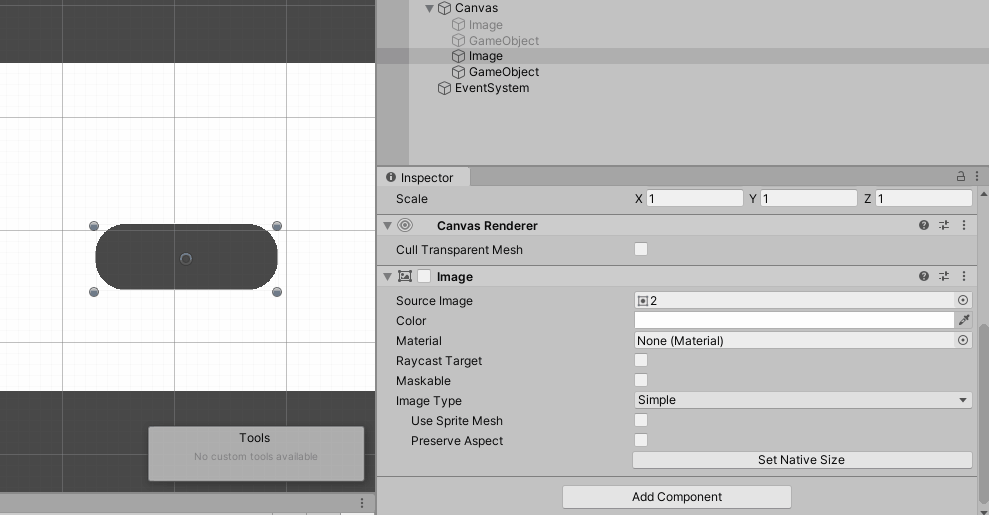Select the active GameObject under Canvas
The width and height of the screenshot is (989, 515).
tap(503, 72)
